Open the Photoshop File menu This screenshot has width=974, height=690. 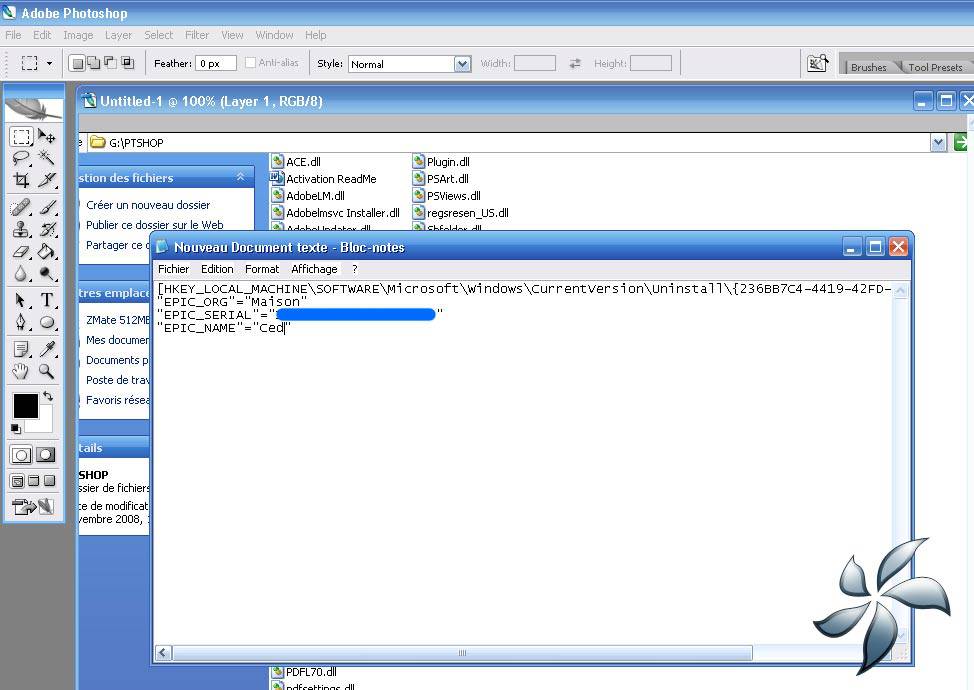point(13,35)
